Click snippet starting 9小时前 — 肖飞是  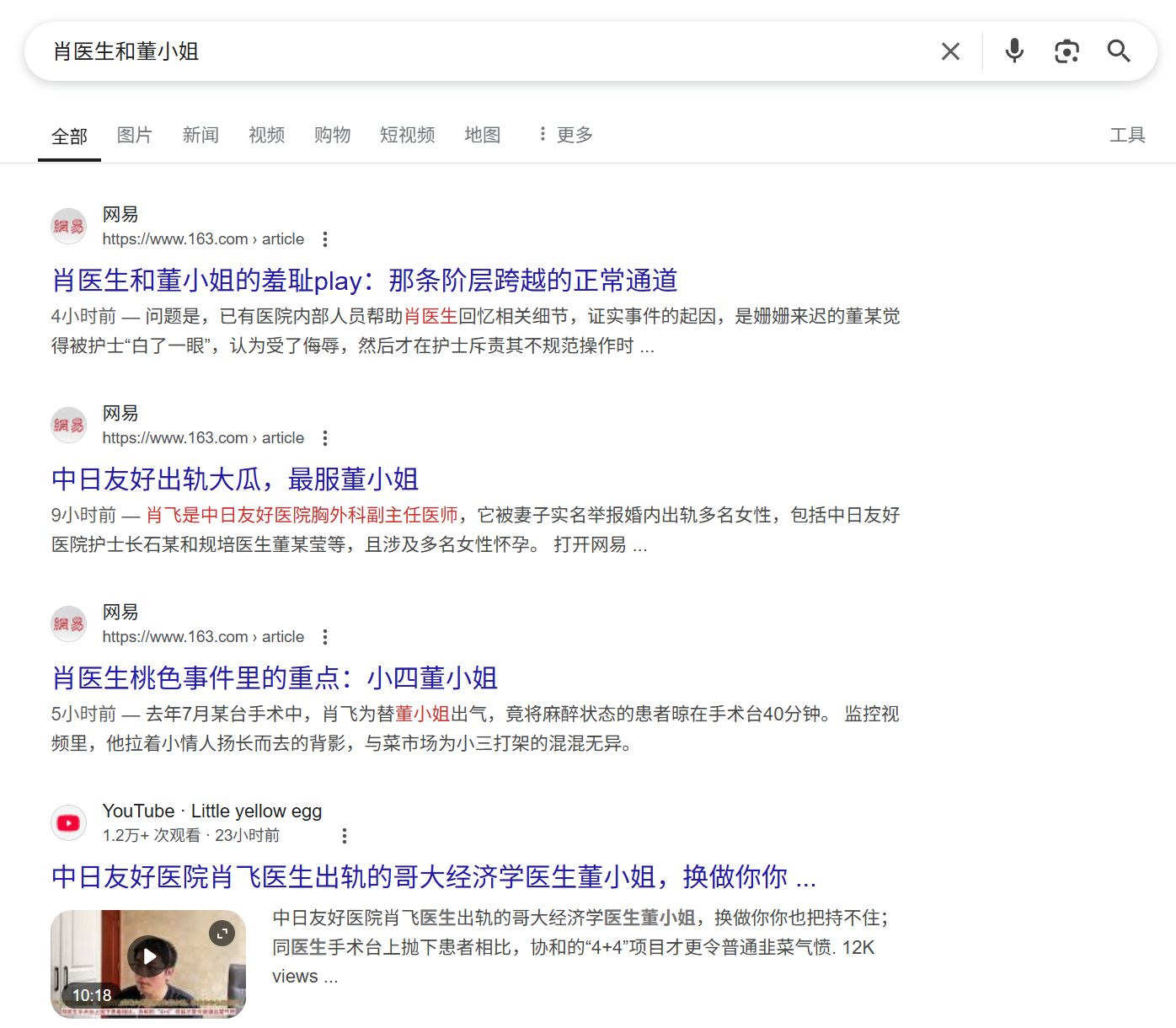coord(476,530)
